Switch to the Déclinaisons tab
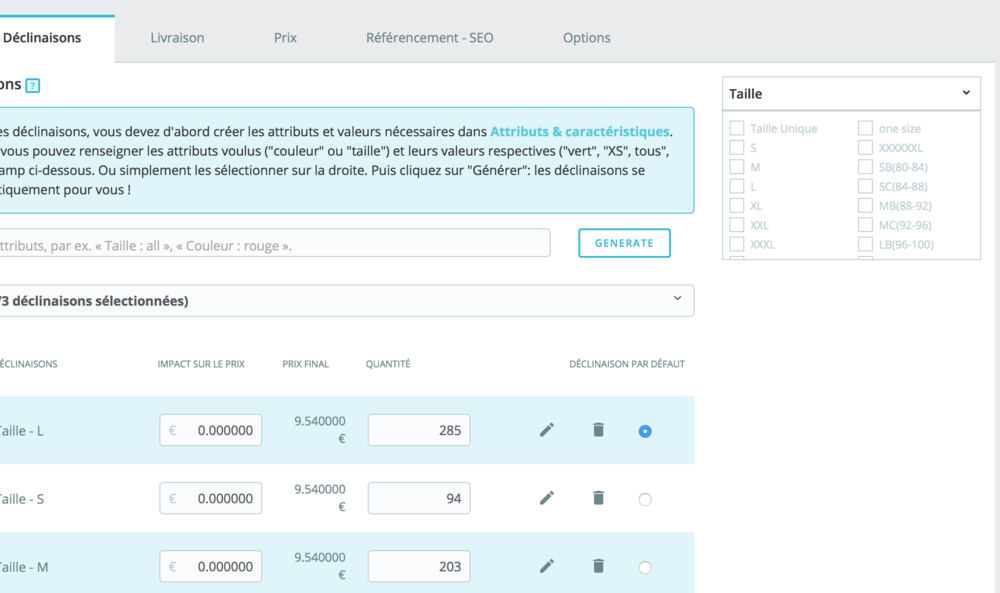The width and height of the screenshot is (1000, 593). point(42,38)
